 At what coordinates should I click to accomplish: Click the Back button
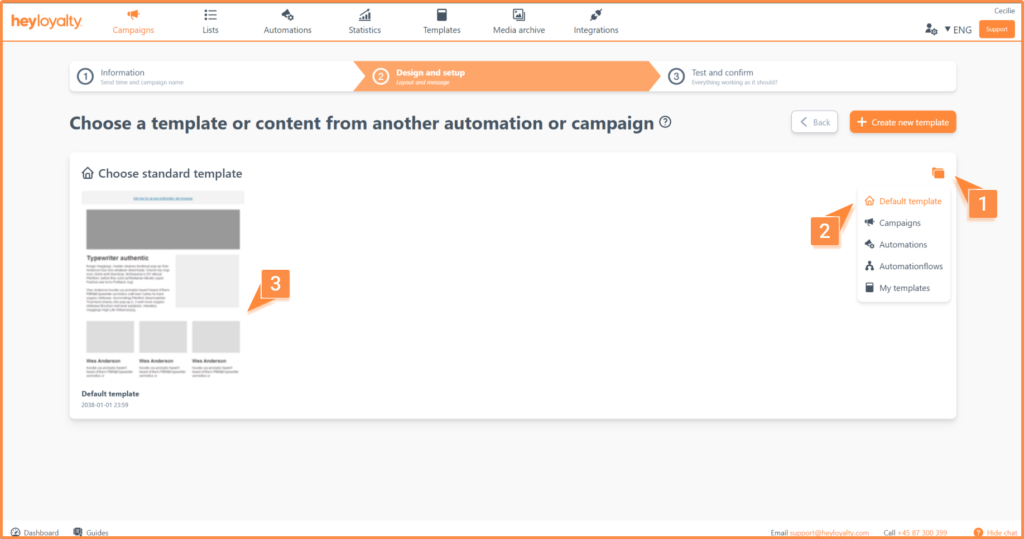pos(815,122)
